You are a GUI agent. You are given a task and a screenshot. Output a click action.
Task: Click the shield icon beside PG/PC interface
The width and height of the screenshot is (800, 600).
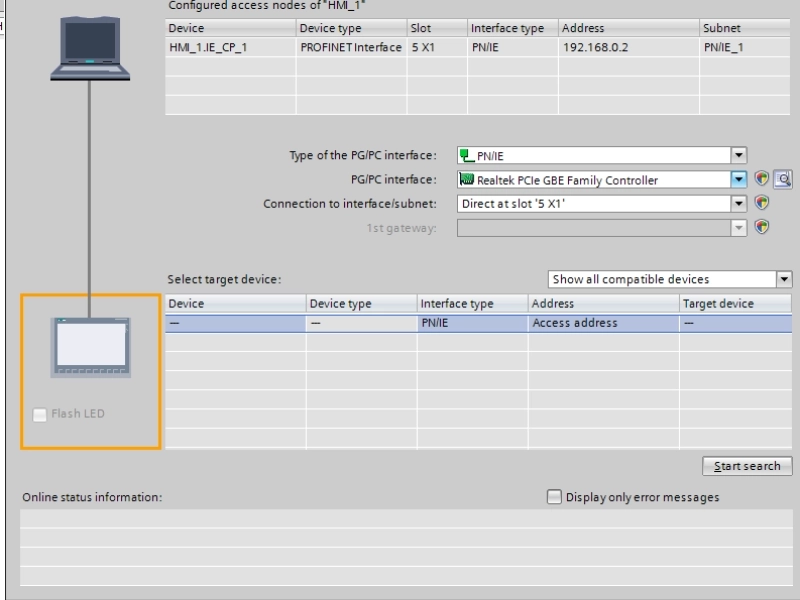tap(762, 180)
